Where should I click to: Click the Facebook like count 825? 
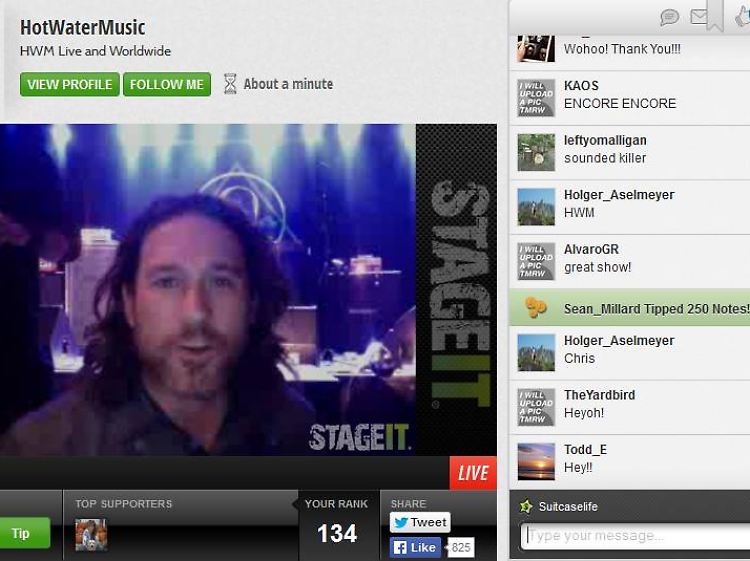(x=461, y=547)
